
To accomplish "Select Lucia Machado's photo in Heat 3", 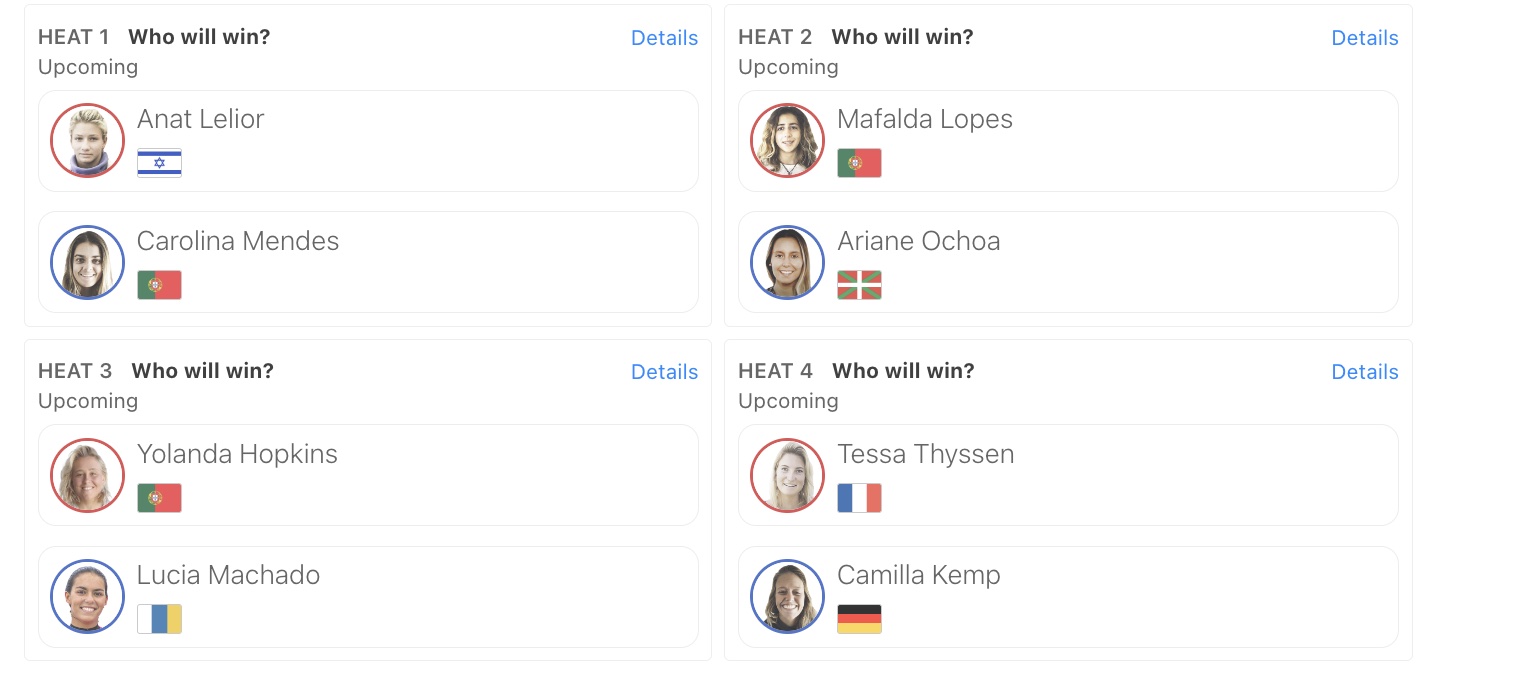I will click(x=88, y=596).
